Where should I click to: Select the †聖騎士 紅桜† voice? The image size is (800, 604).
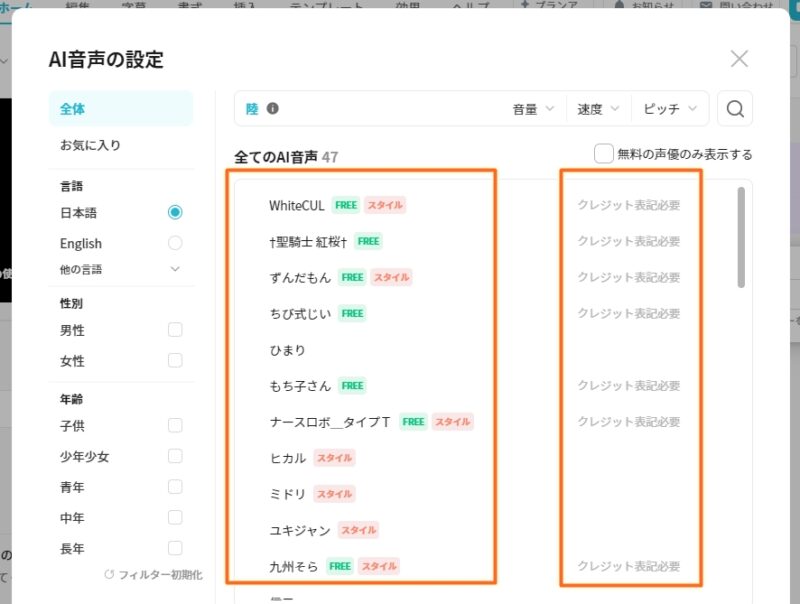point(308,242)
